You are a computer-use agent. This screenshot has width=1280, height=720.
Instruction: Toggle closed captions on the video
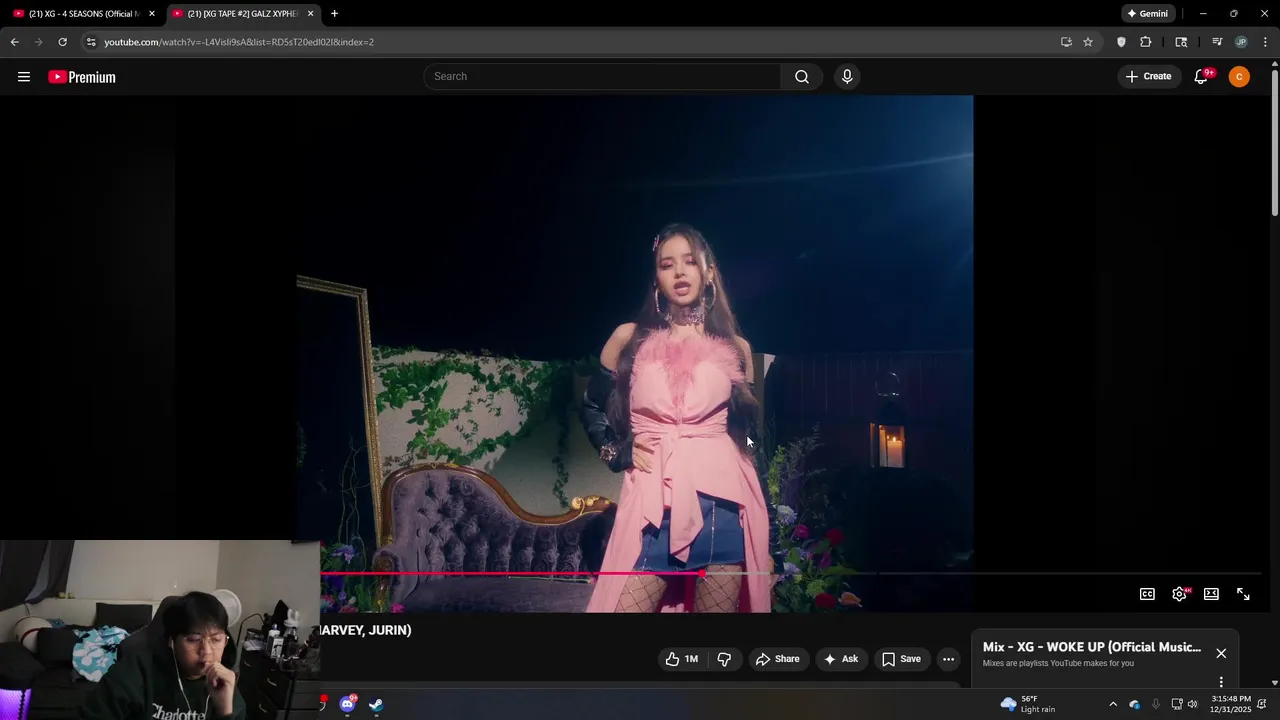tap(1147, 594)
